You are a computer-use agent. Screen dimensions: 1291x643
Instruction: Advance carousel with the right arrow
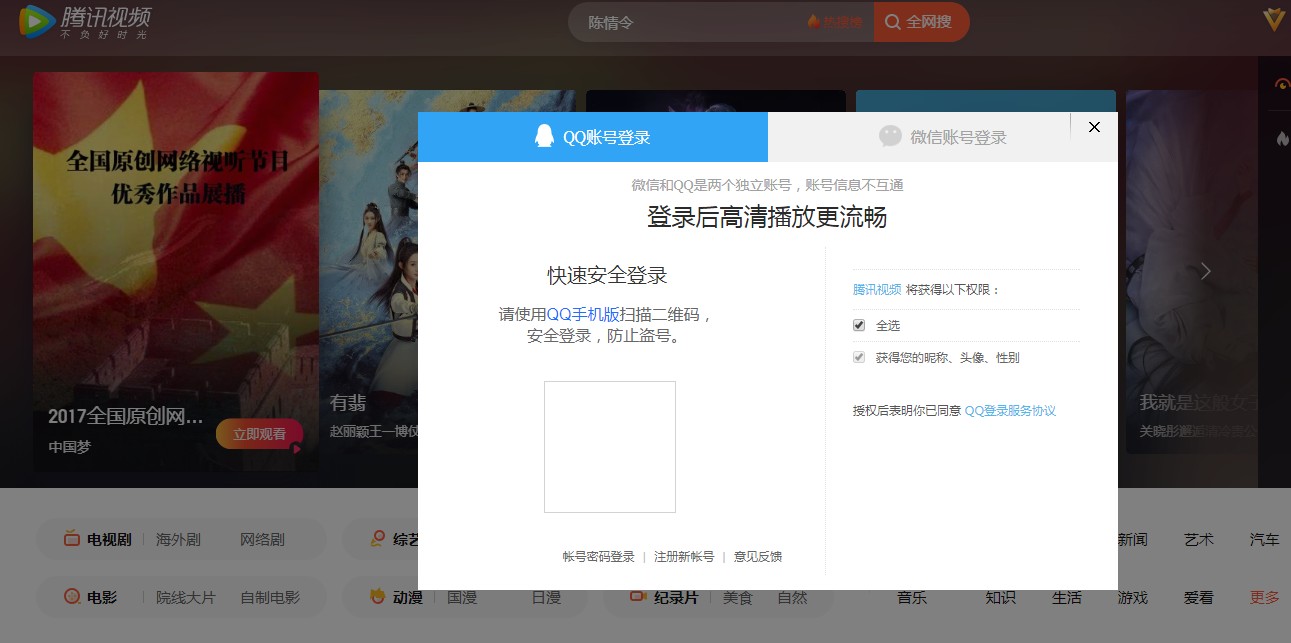click(x=1206, y=271)
